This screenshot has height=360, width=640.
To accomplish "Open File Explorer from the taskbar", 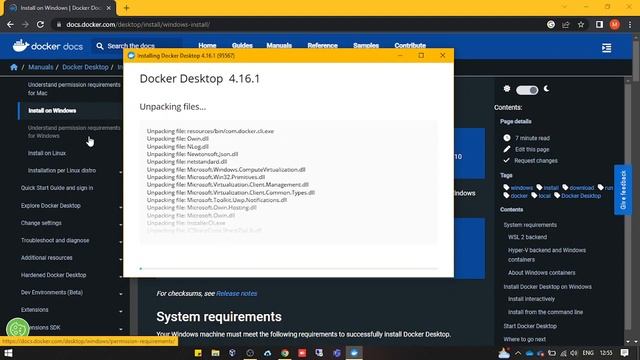I will pos(215,353).
